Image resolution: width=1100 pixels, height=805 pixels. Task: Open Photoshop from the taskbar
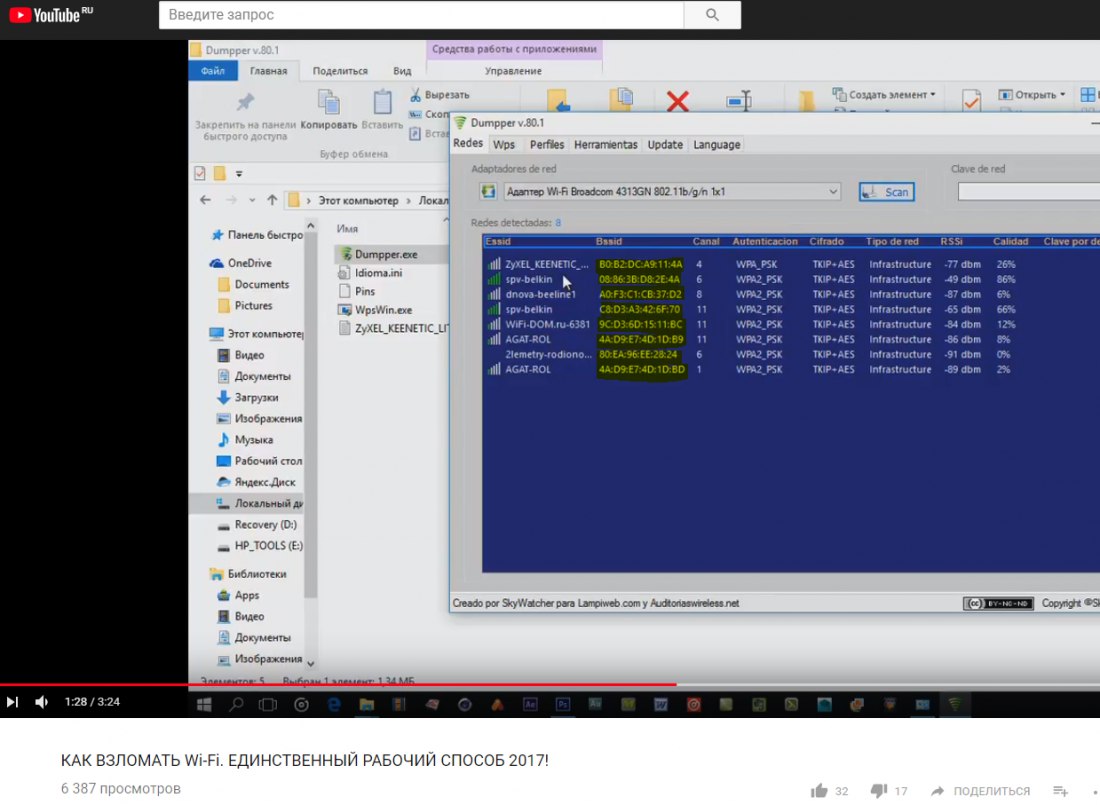(563, 704)
